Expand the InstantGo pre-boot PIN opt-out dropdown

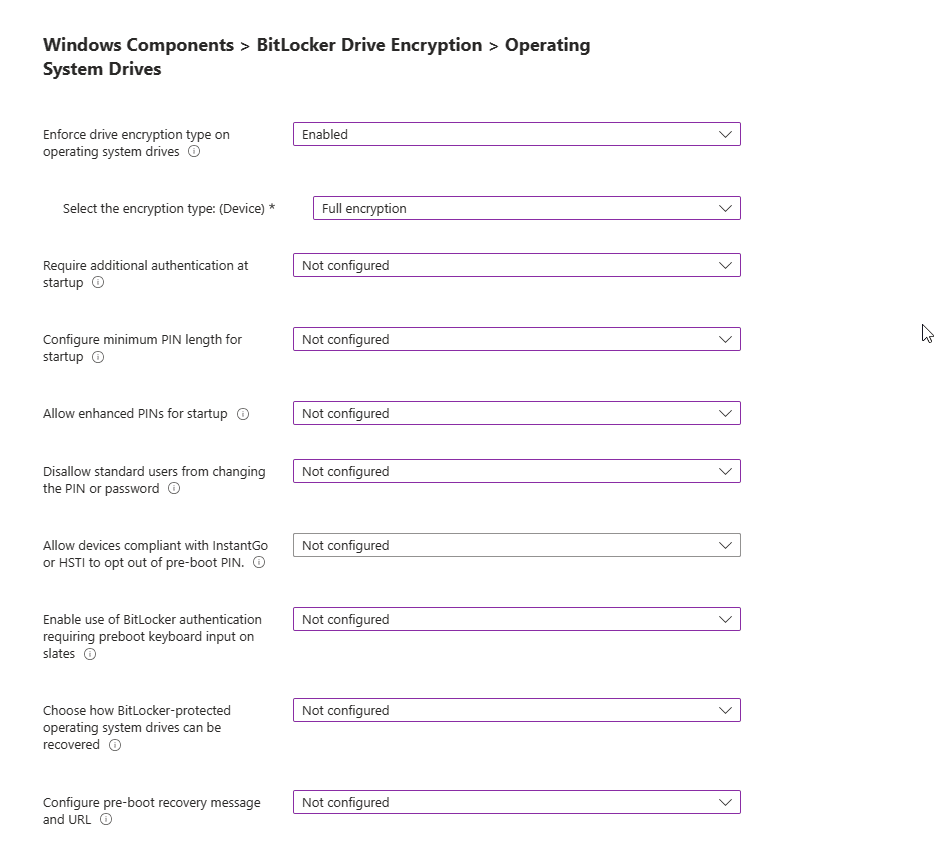point(516,545)
